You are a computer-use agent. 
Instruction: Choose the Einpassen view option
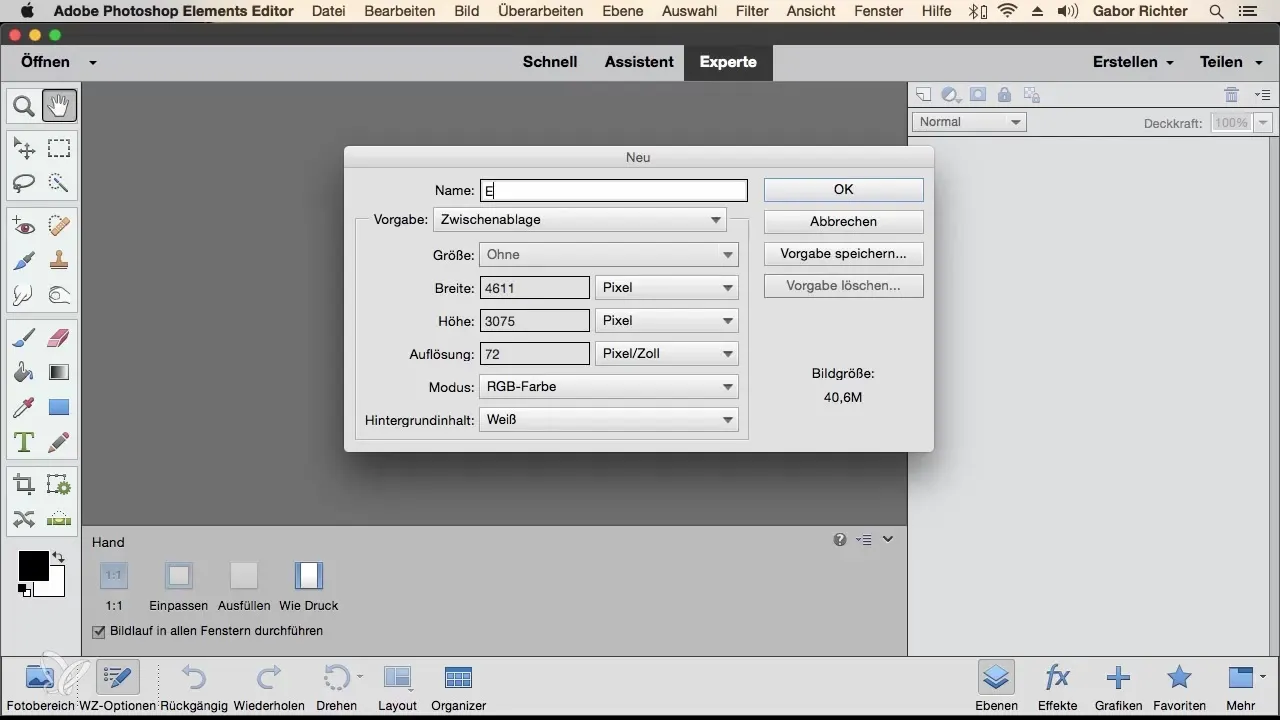point(178,575)
